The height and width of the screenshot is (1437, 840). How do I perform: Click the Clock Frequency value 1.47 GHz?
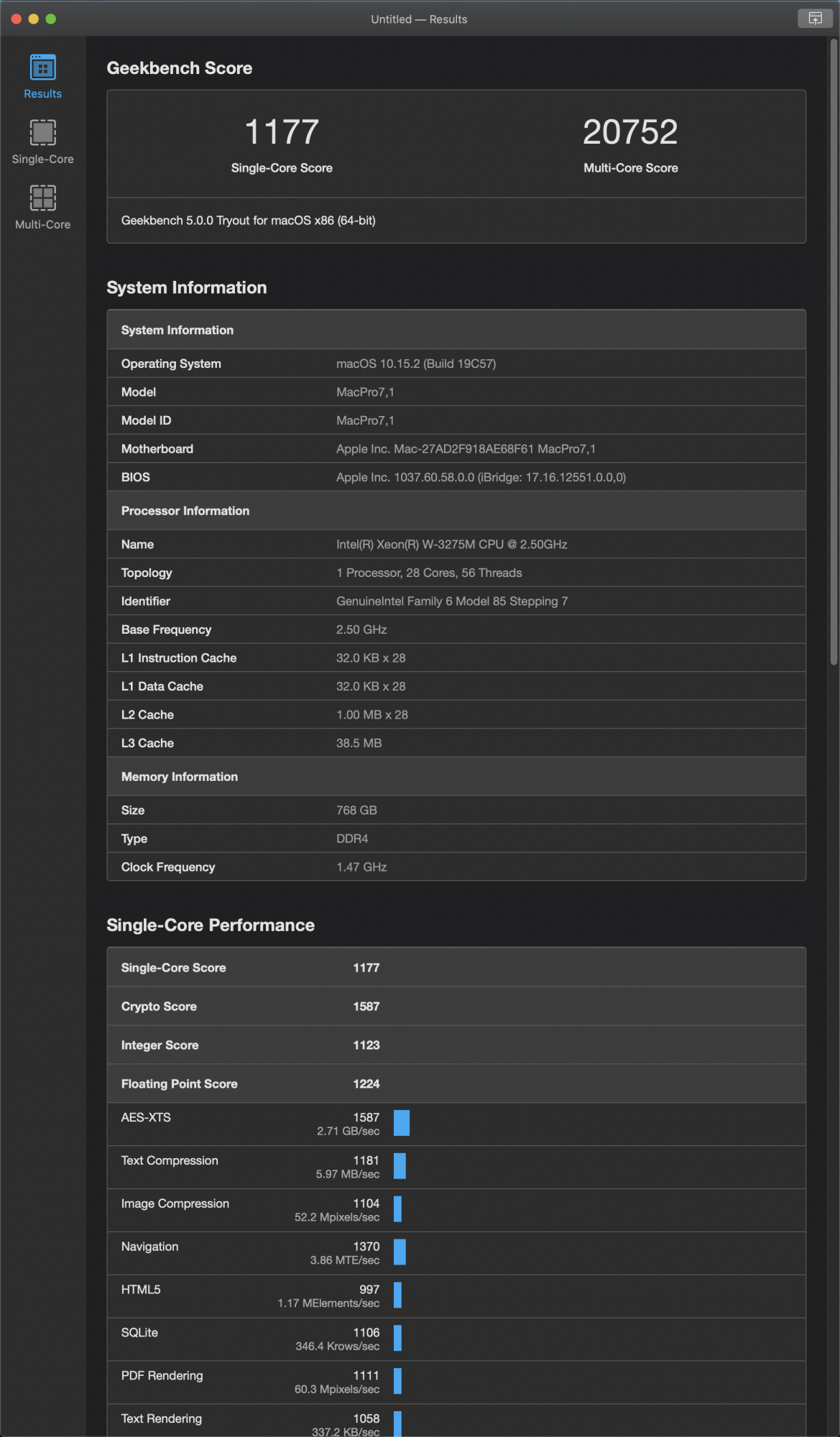pyautogui.click(x=361, y=867)
